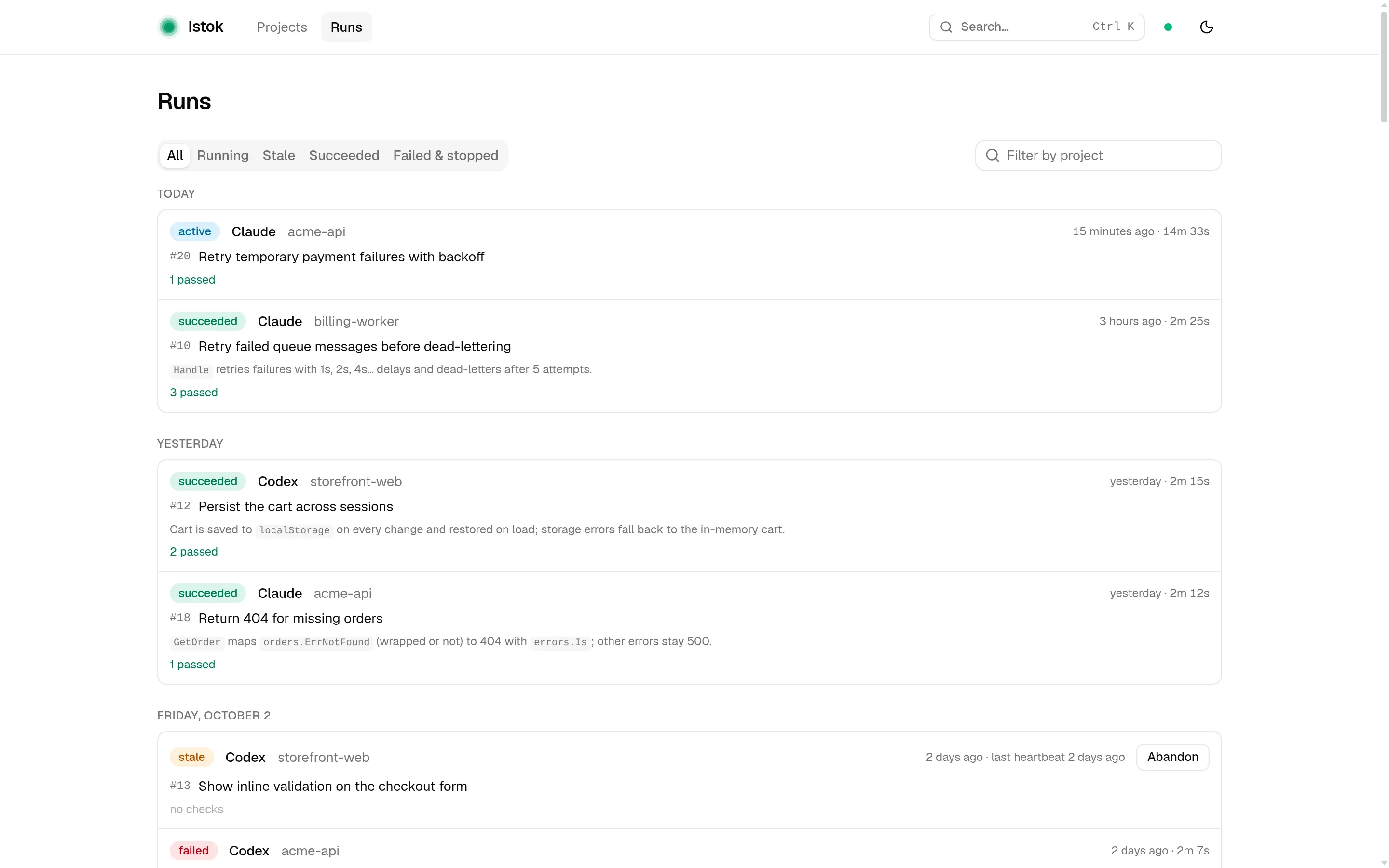Click 'yesterday · 2m 15s' timestamp
Viewport: 1389px width, 868px height.
pos(1159,481)
